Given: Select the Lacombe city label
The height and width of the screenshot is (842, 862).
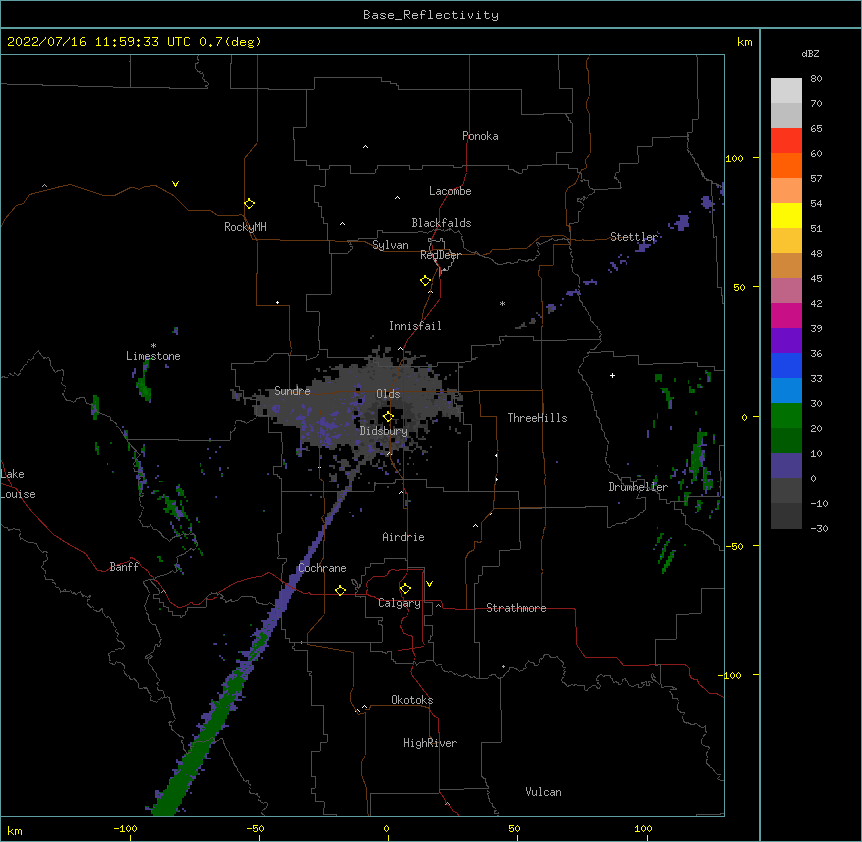Looking at the screenshot, I should pos(450,191).
